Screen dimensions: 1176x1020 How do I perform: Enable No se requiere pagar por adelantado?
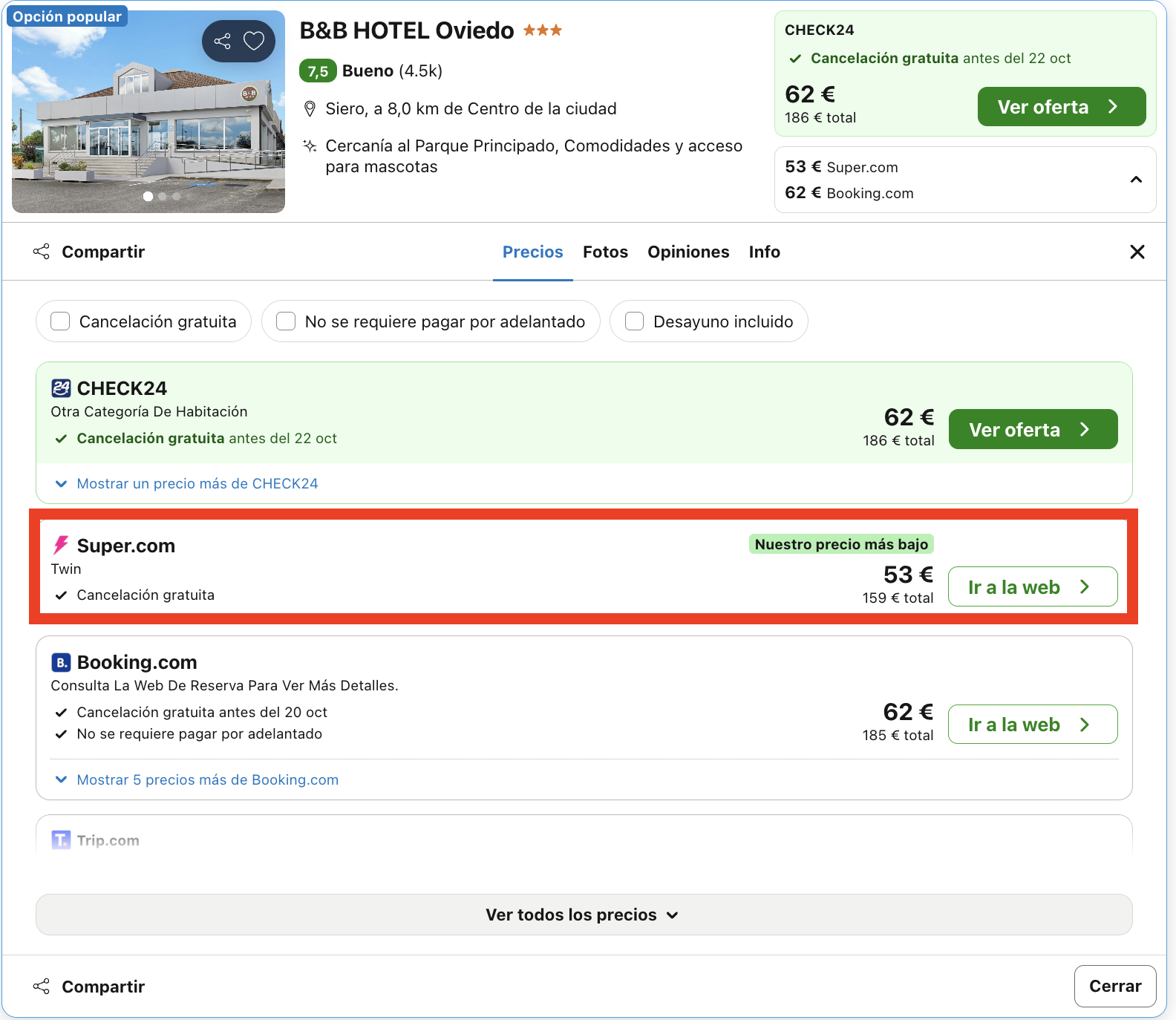tap(286, 321)
